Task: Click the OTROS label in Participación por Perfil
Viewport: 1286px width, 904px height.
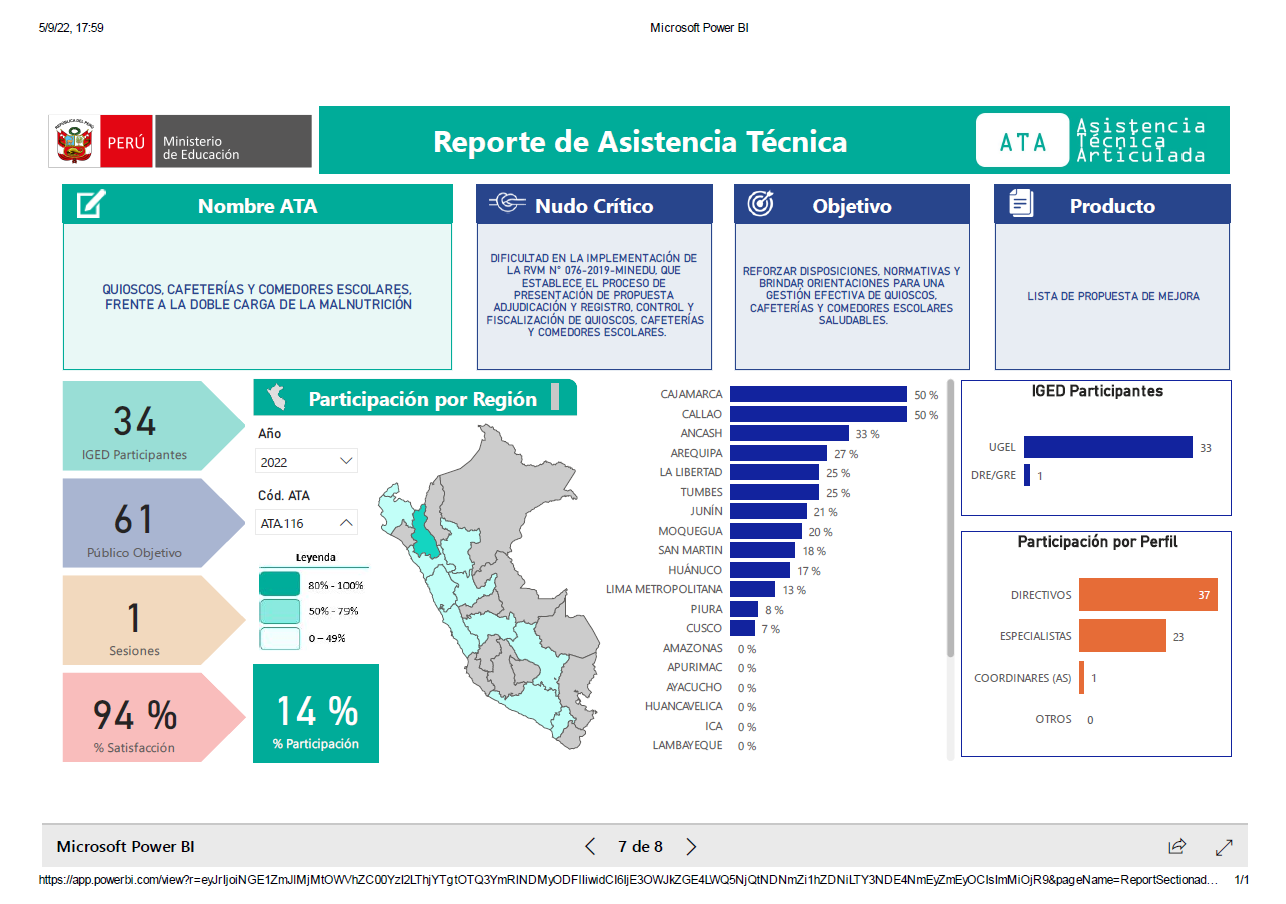Action: (x=1053, y=719)
